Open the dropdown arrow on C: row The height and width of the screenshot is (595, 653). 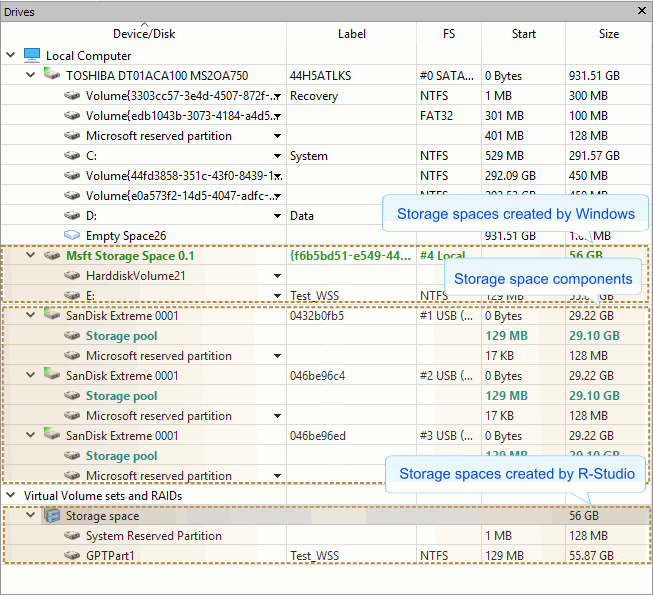coord(277,156)
